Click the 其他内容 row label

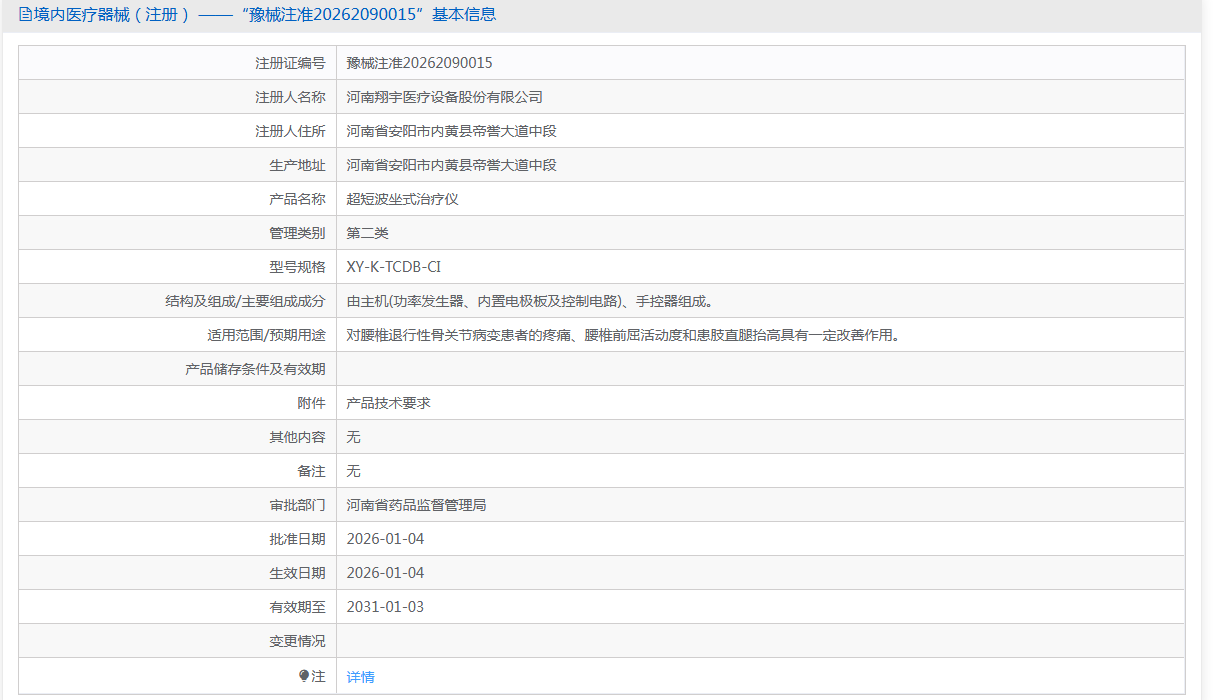coord(297,437)
